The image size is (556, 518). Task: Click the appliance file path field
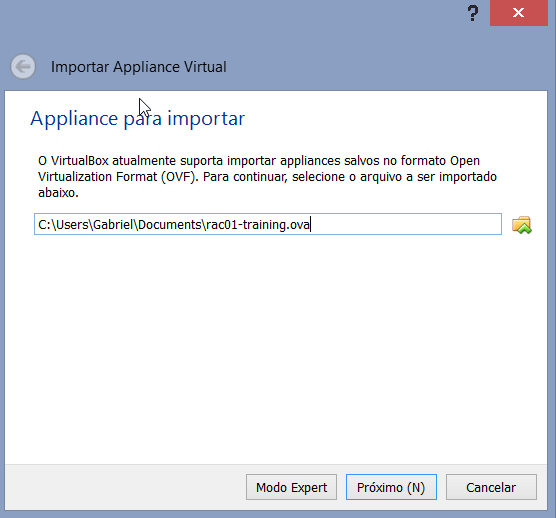pos(268,224)
